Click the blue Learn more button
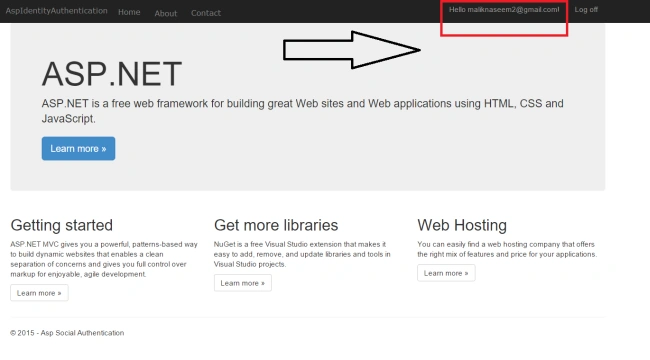This screenshot has width=650, height=360. (78, 148)
